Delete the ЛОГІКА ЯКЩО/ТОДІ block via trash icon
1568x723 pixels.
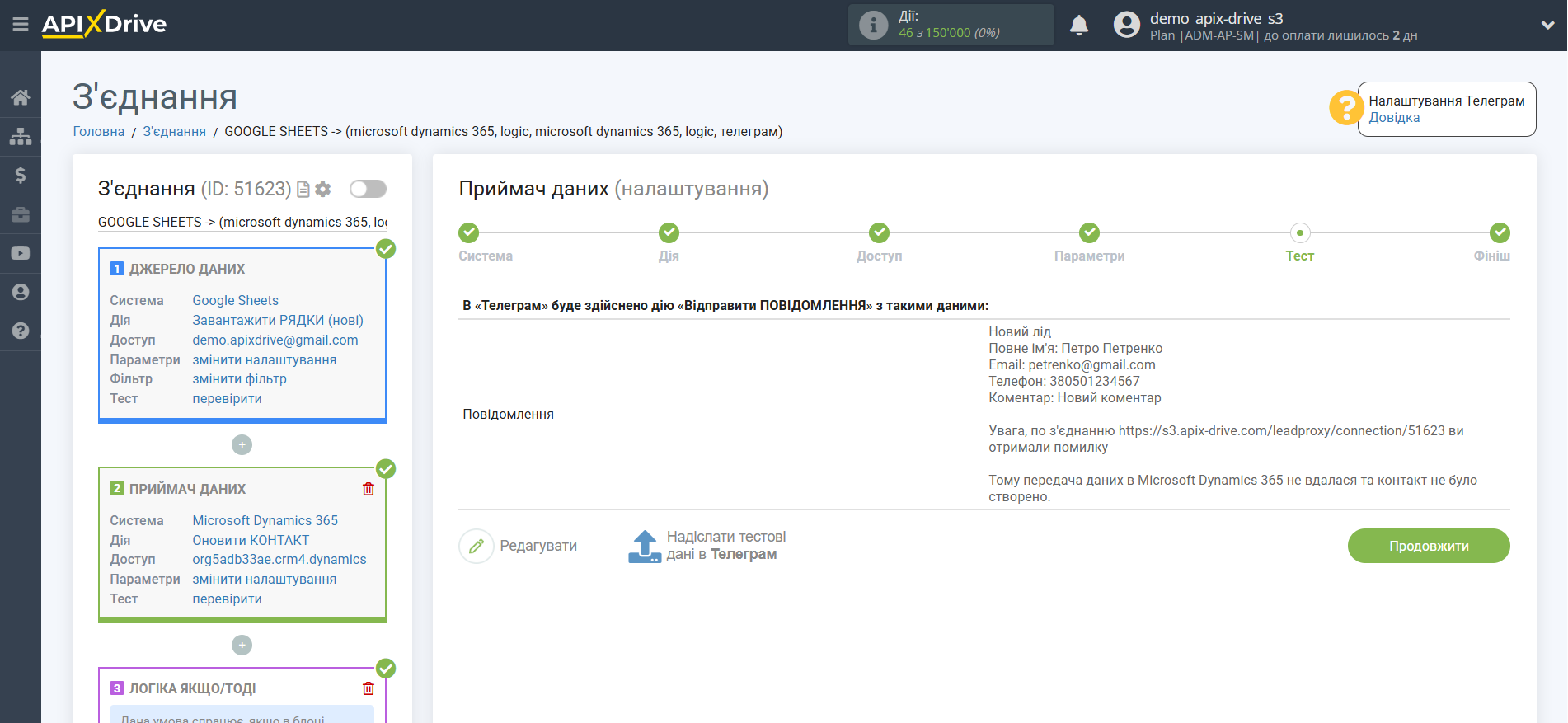pos(369,688)
